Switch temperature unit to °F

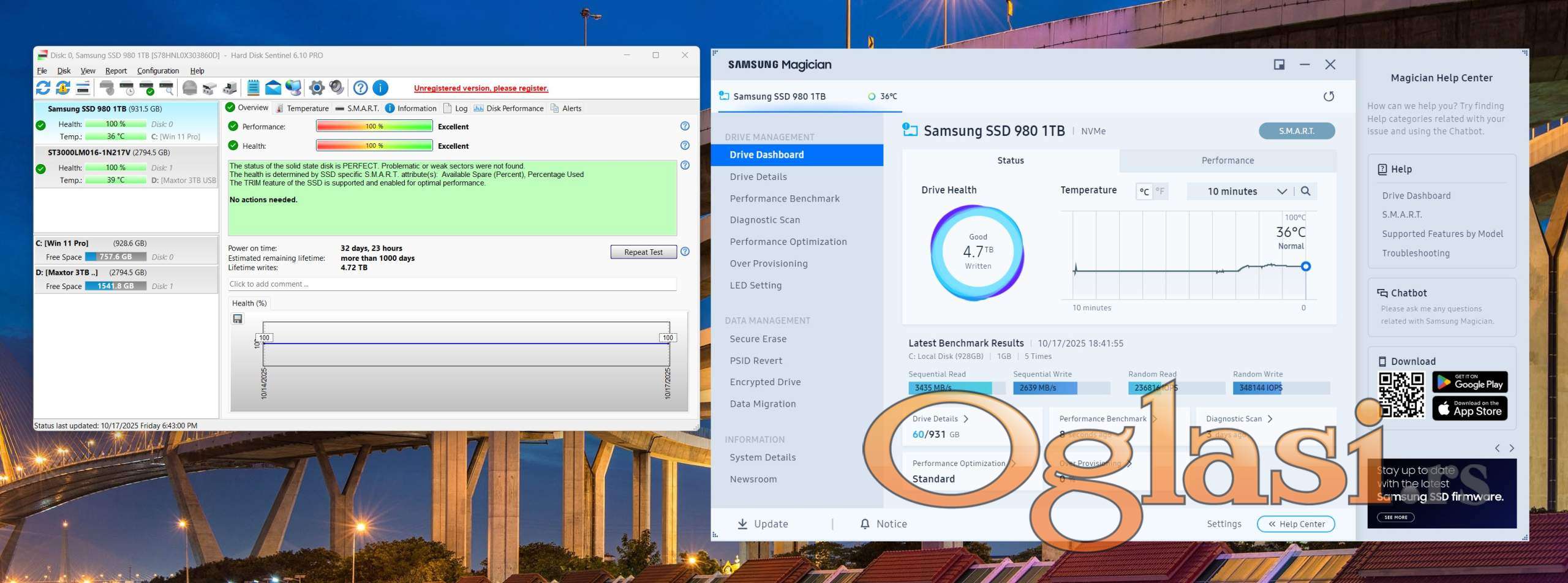click(1159, 192)
